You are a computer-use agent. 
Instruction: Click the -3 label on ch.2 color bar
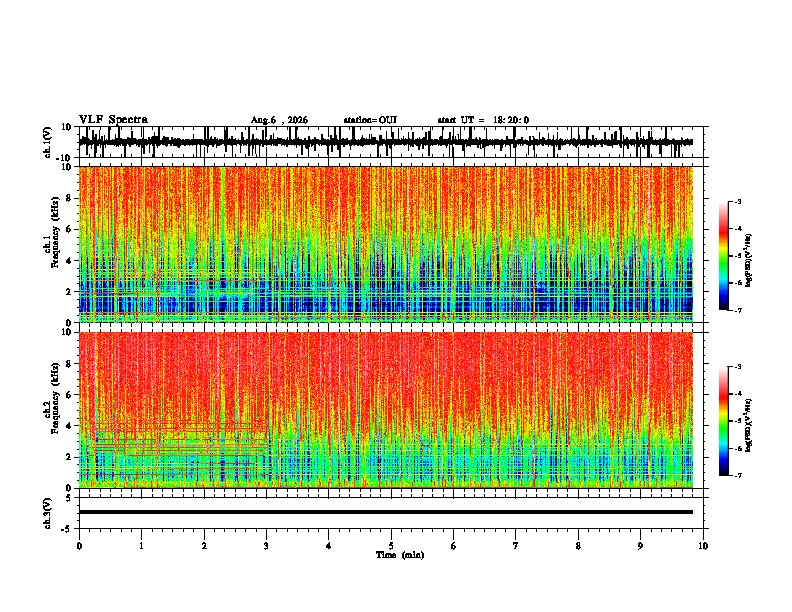pyautogui.click(x=737, y=367)
